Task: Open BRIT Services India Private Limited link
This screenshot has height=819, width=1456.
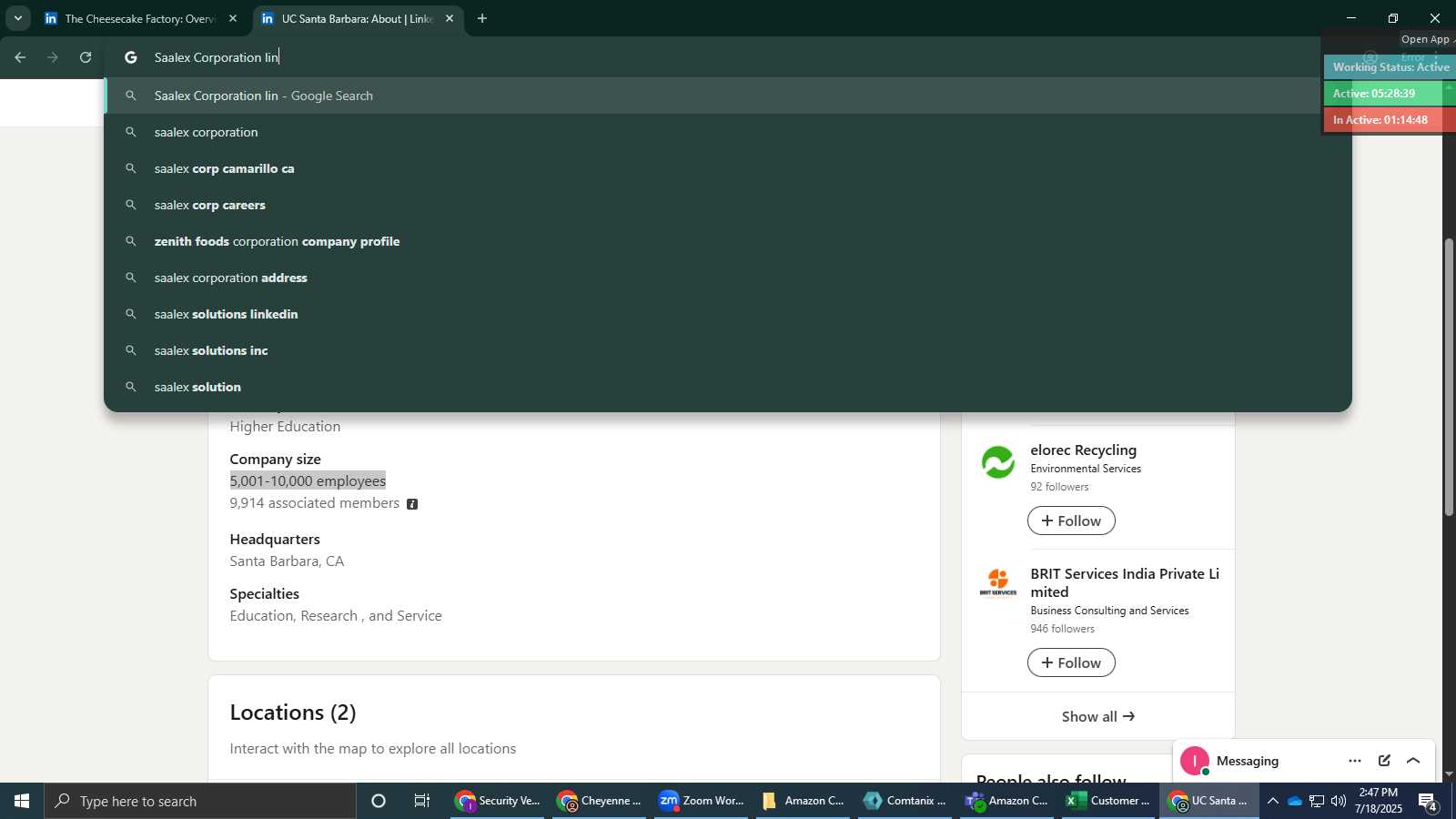Action: [x=1125, y=582]
